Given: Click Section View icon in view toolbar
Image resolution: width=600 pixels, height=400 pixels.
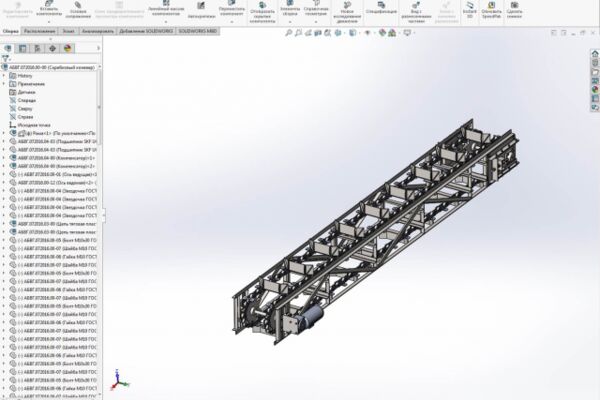Looking at the screenshot, I should coord(318,33).
